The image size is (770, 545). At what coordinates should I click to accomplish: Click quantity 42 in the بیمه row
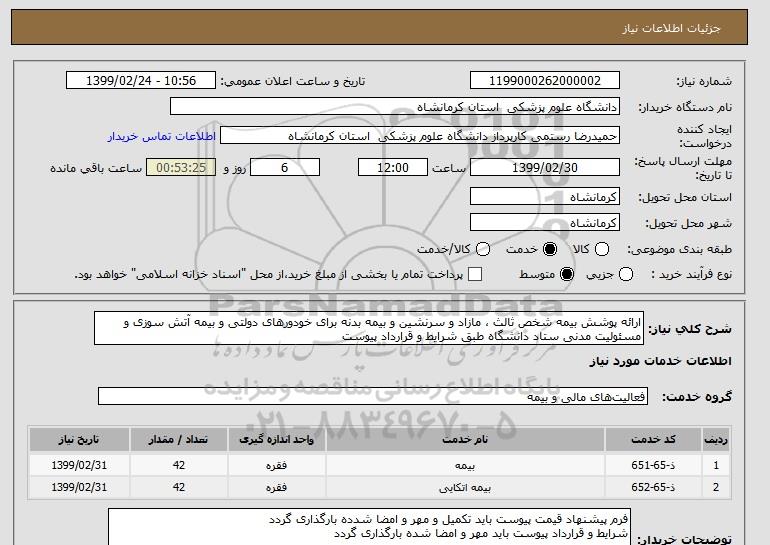(x=178, y=465)
